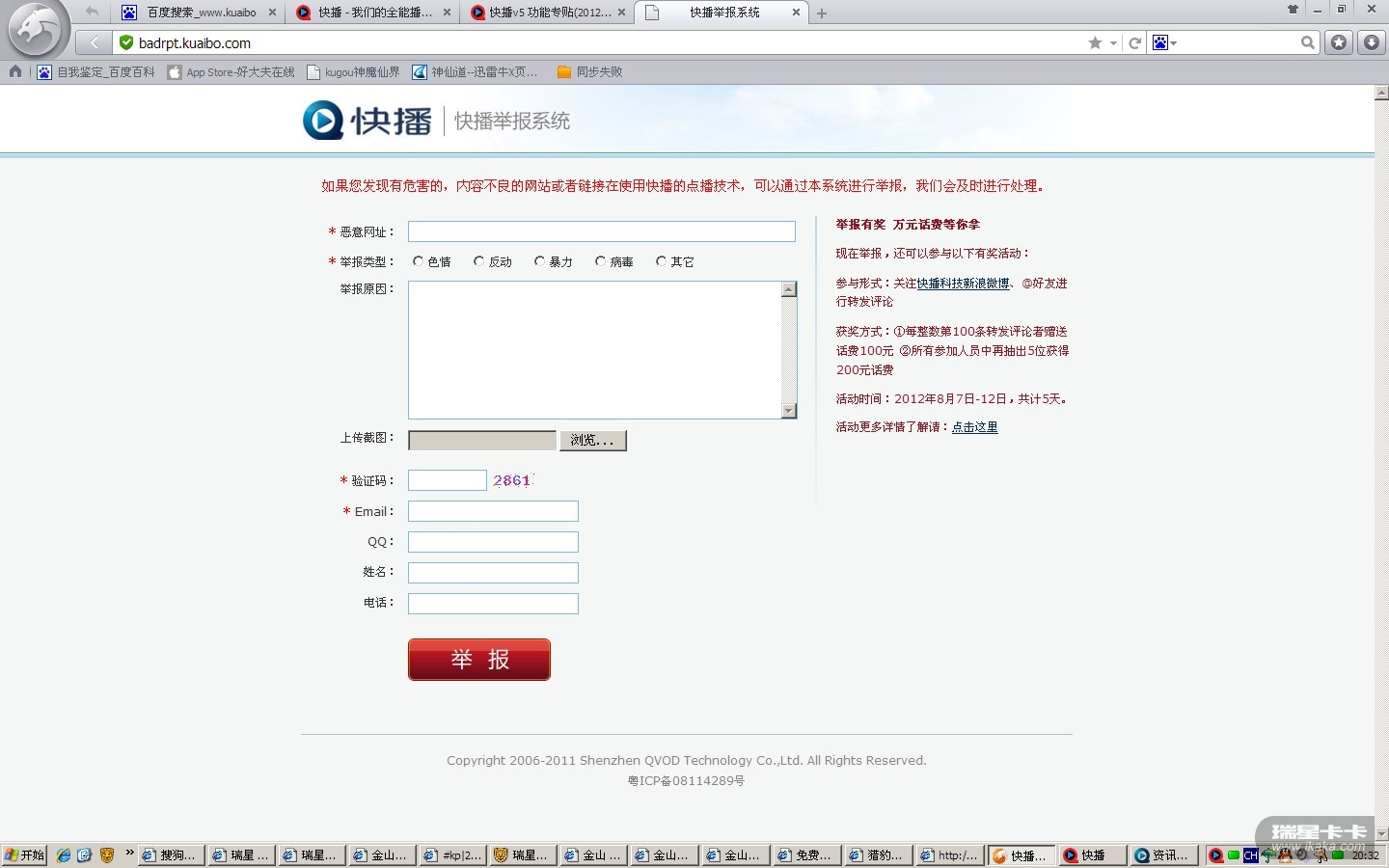The image size is (1389, 868).
Task: Click the CH input language tray icon
Action: [1251, 855]
